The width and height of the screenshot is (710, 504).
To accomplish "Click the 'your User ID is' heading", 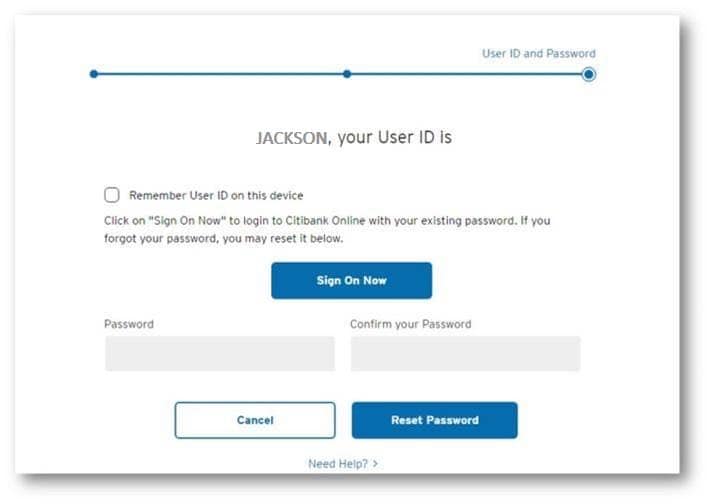I will [395, 137].
